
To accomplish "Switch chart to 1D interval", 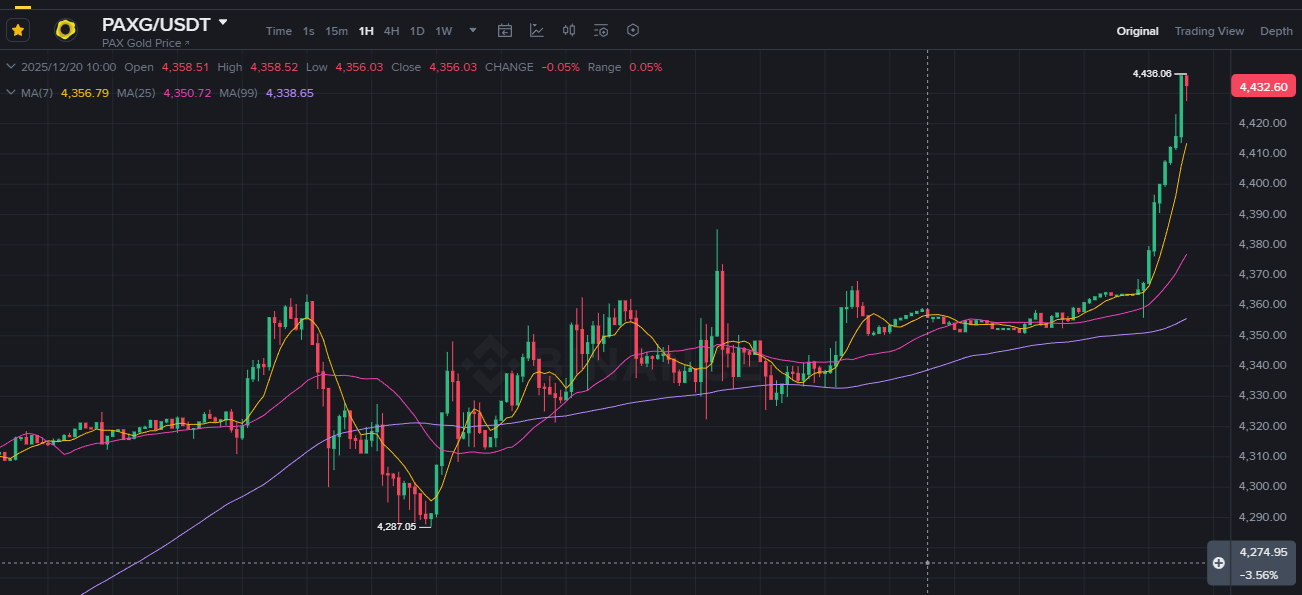I will coord(417,31).
